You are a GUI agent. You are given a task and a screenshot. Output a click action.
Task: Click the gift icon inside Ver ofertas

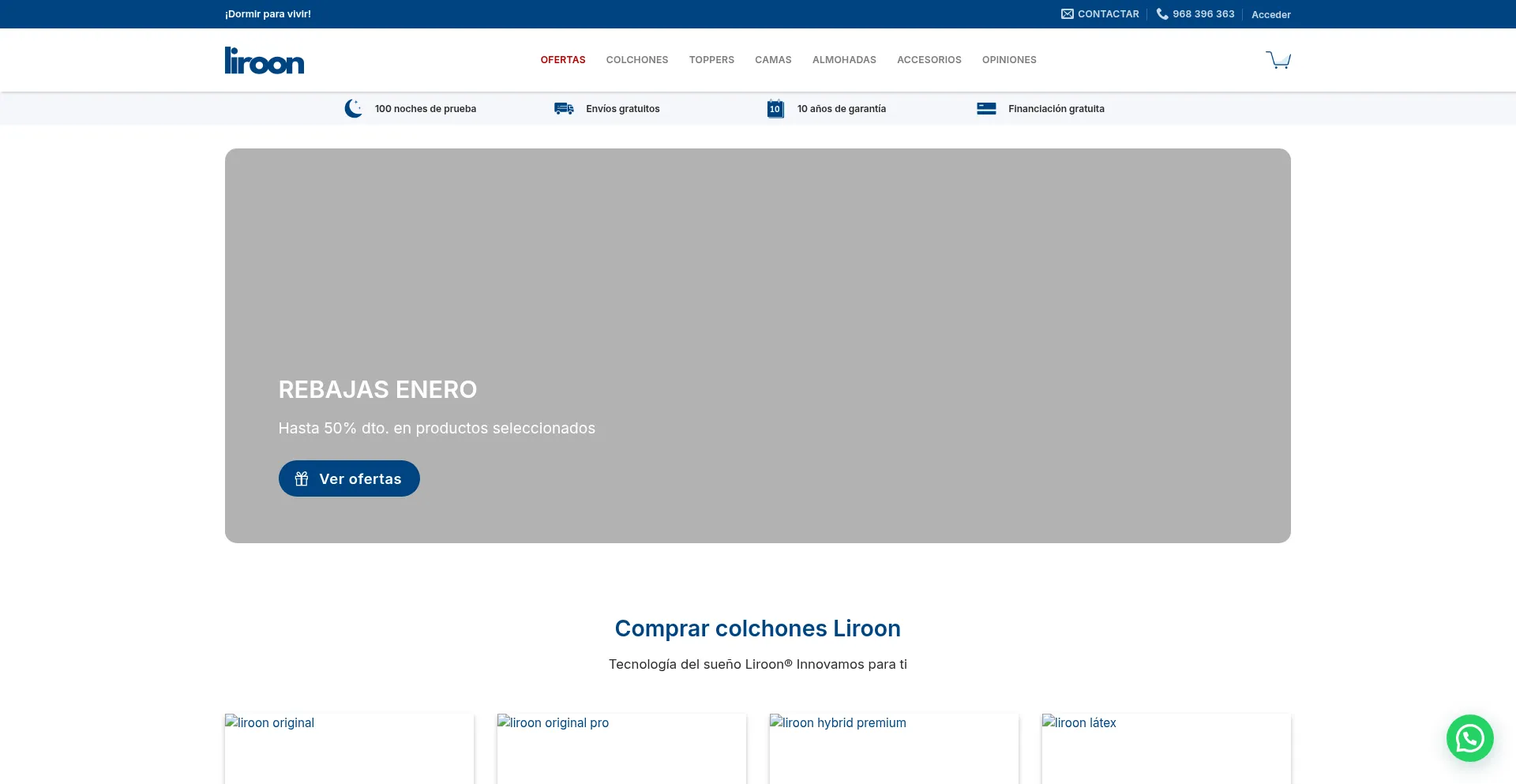pos(301,478)
